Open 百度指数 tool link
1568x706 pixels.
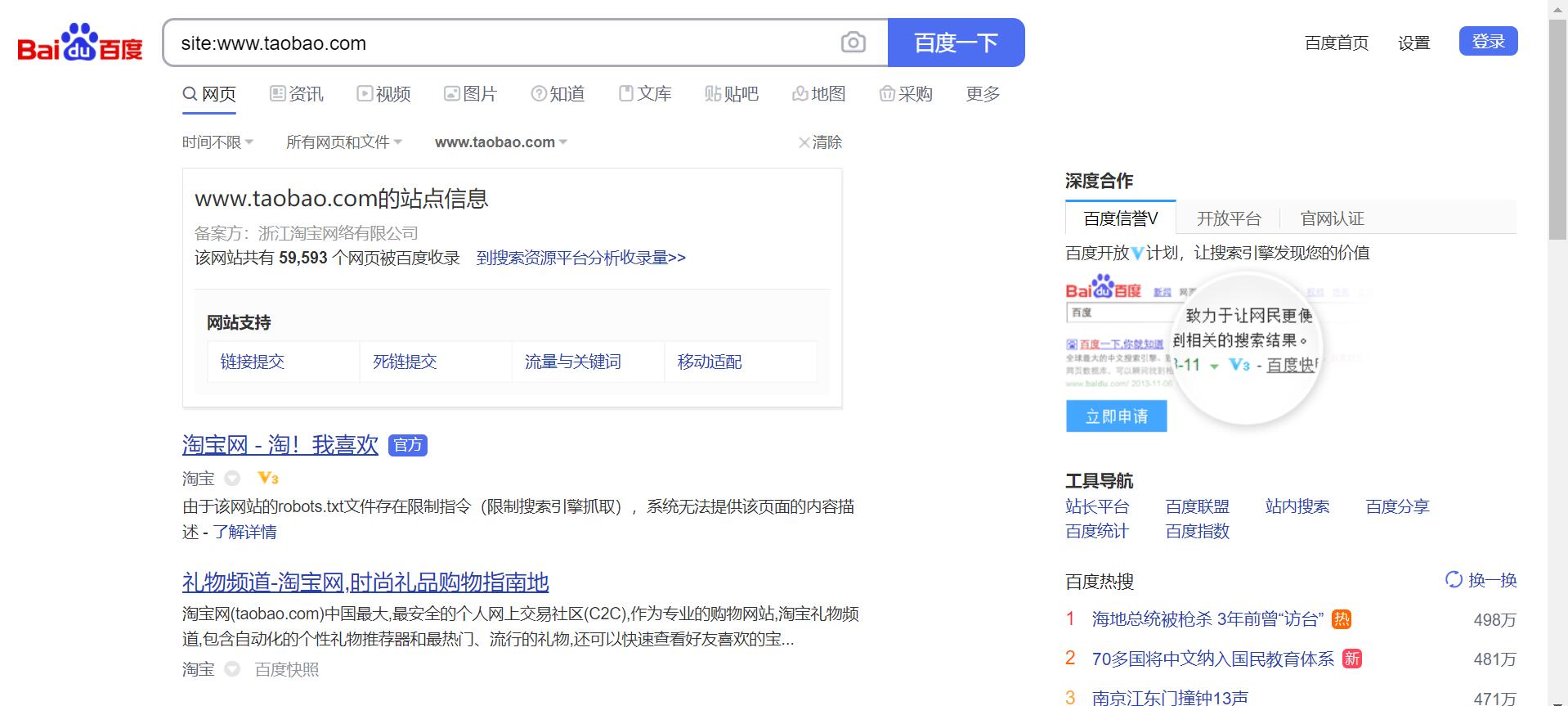tap(1198, 531)
